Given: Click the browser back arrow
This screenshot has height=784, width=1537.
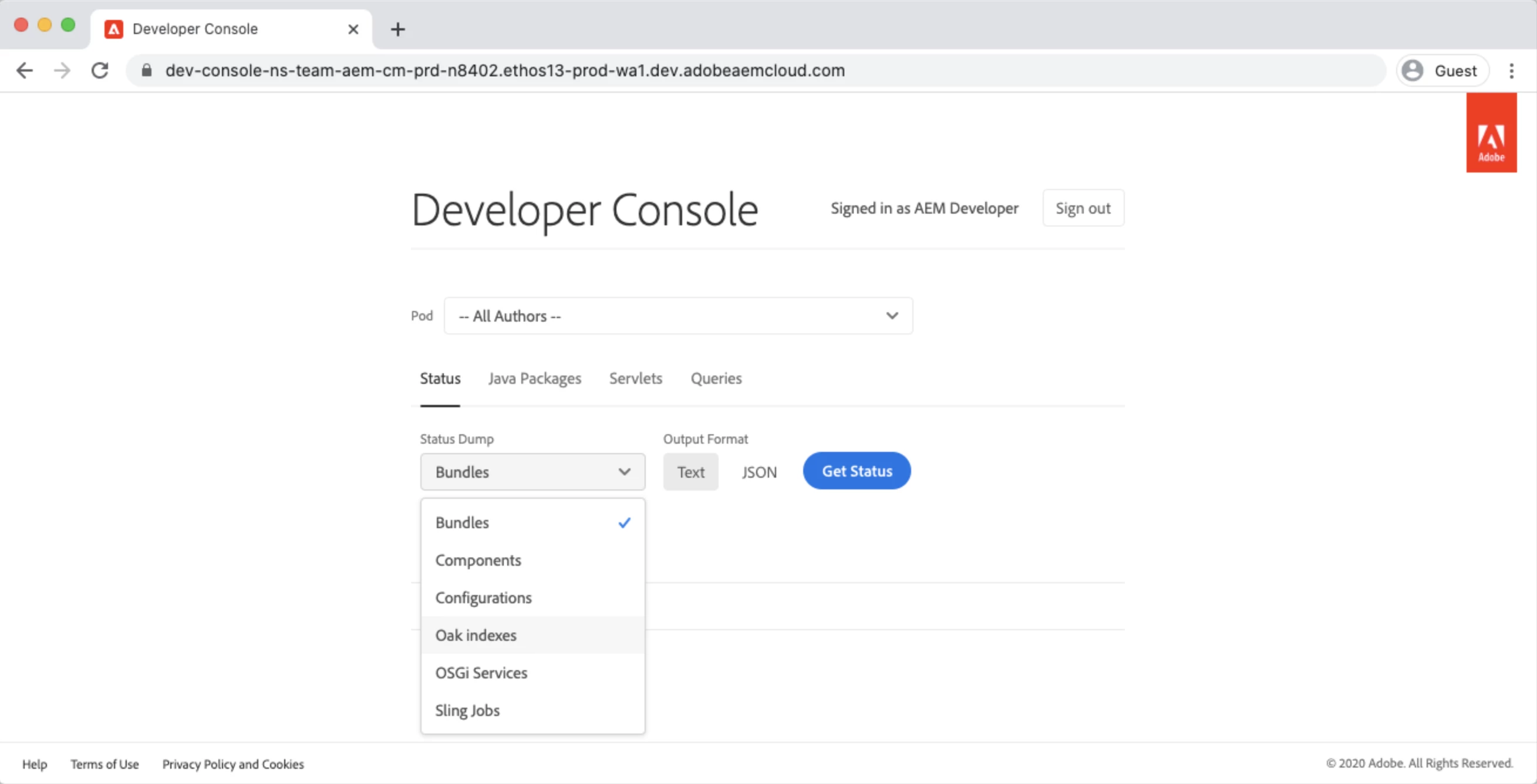Looking at the screenshot, I should pyautogui.click(x=25, y=71).
